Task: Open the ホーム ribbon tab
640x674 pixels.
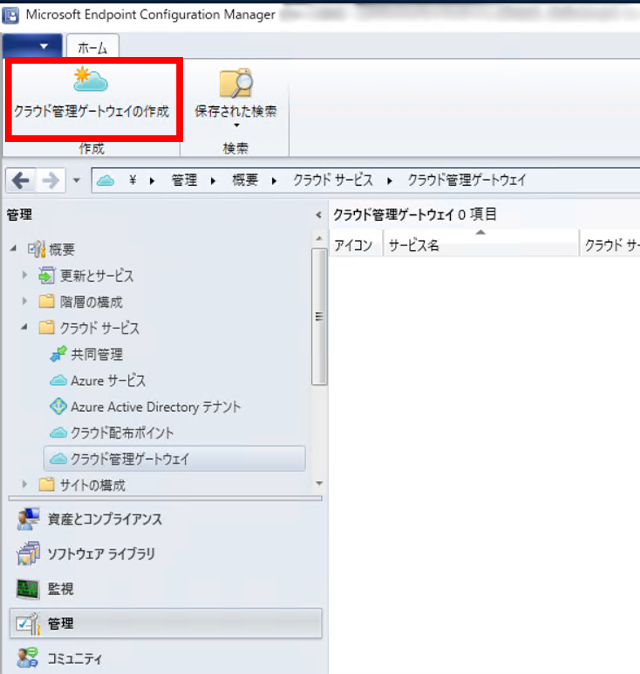Action: (x=92, y=46)
